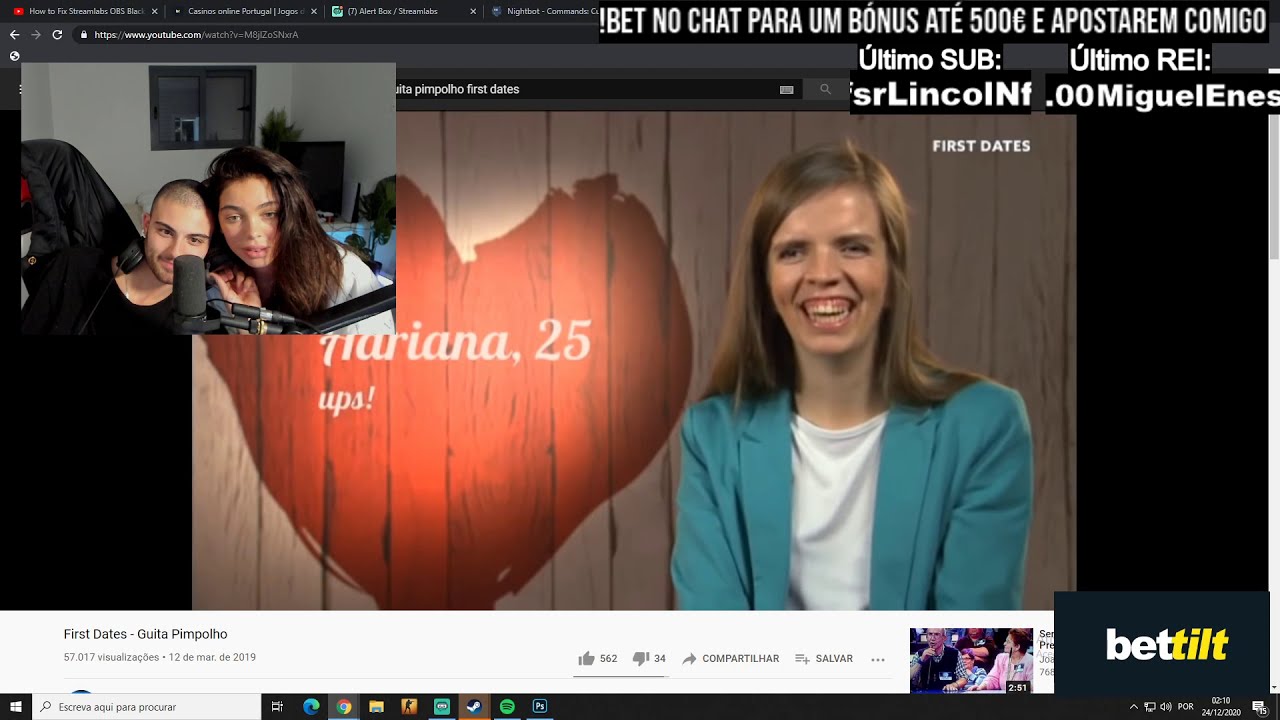Open File Explorer from the taskbar
1280x720 pixels.
[x=377, y=707]
